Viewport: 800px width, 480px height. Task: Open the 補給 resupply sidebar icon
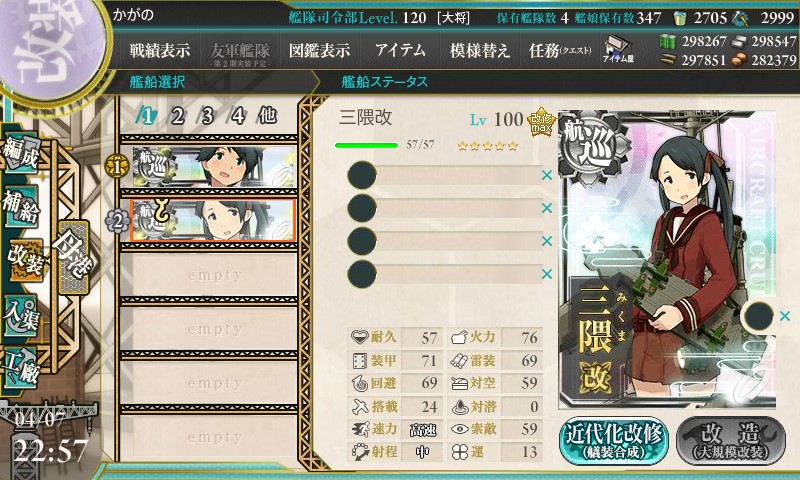pyautogui.click(x=21, y=207)
